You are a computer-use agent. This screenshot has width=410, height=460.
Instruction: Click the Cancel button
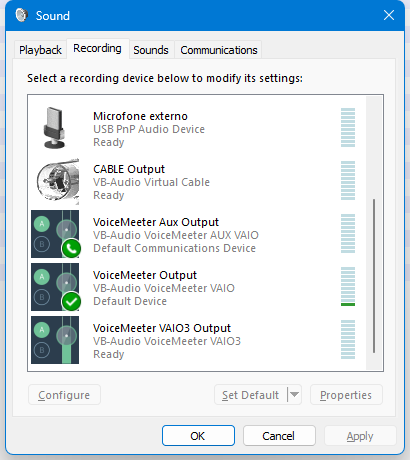tap(279, 436)
